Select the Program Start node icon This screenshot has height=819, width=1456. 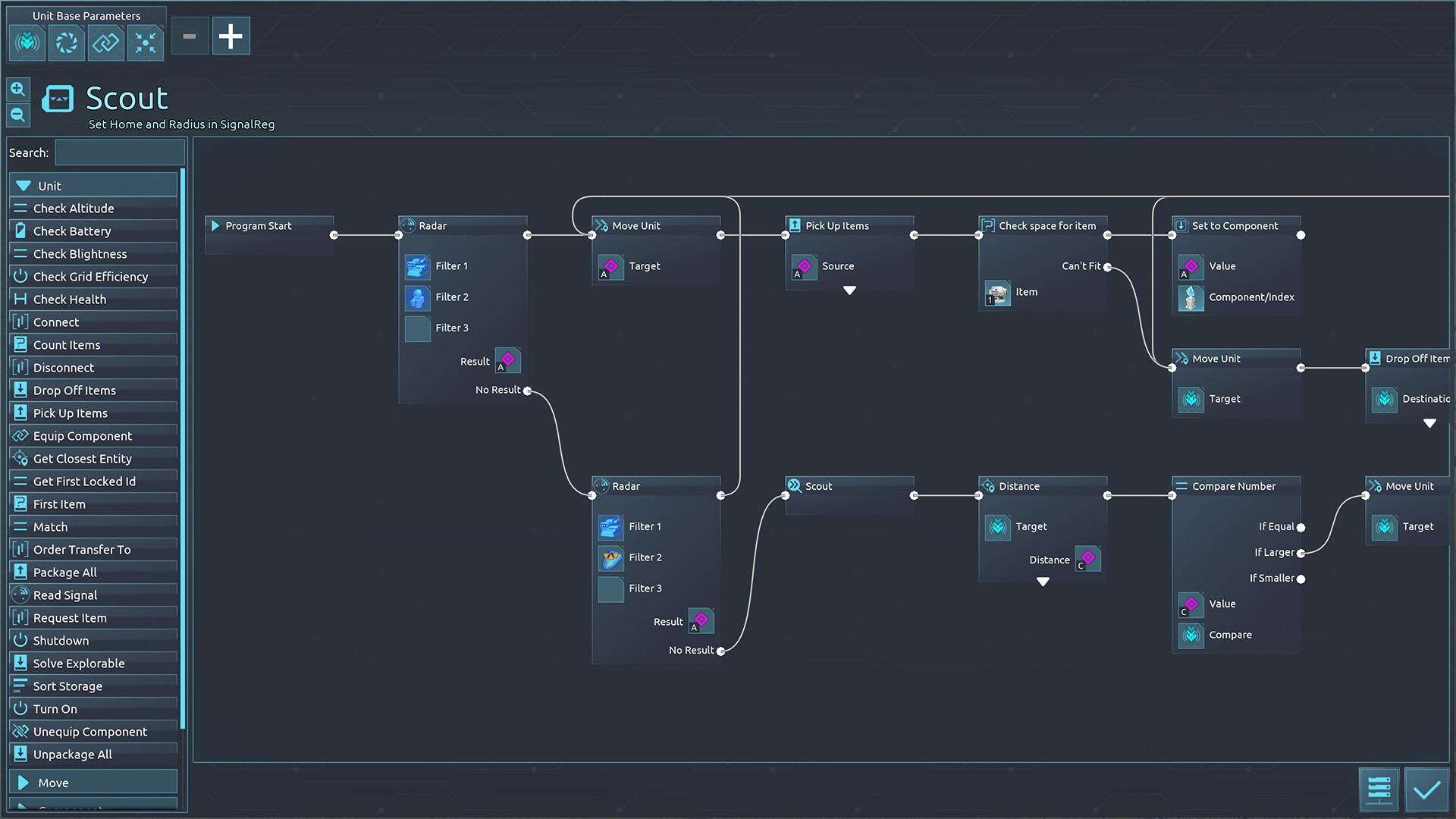click(x=215, y=225)
